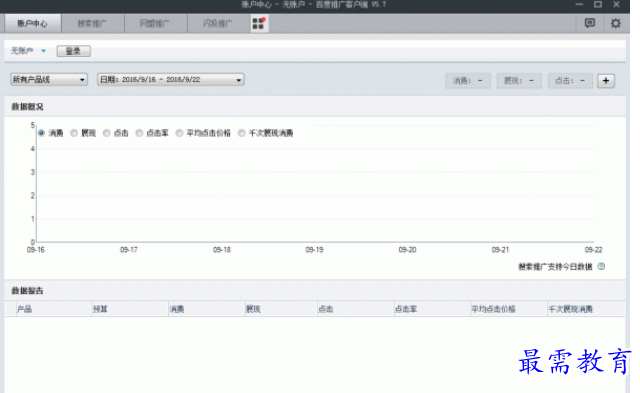
Task: Click the 09-22 axis label
Action: pos(593,250)
